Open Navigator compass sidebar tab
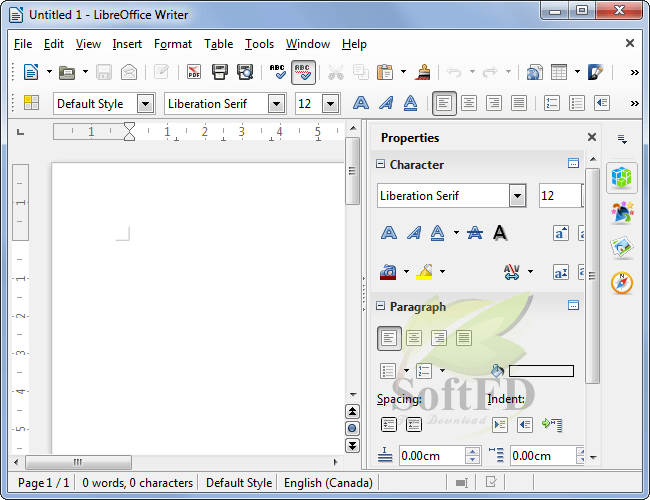The width and height of the screenshot is (650, 500). pyautogui.click(x=622, y=283)
